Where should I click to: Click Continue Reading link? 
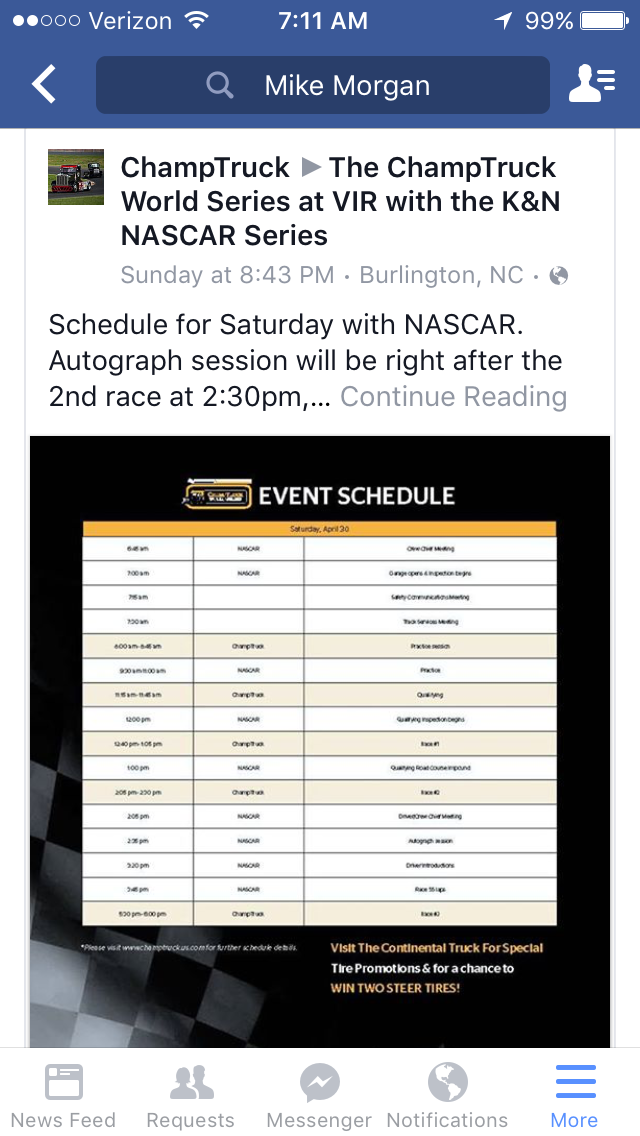pyautogui.click(x=453, y=397)
